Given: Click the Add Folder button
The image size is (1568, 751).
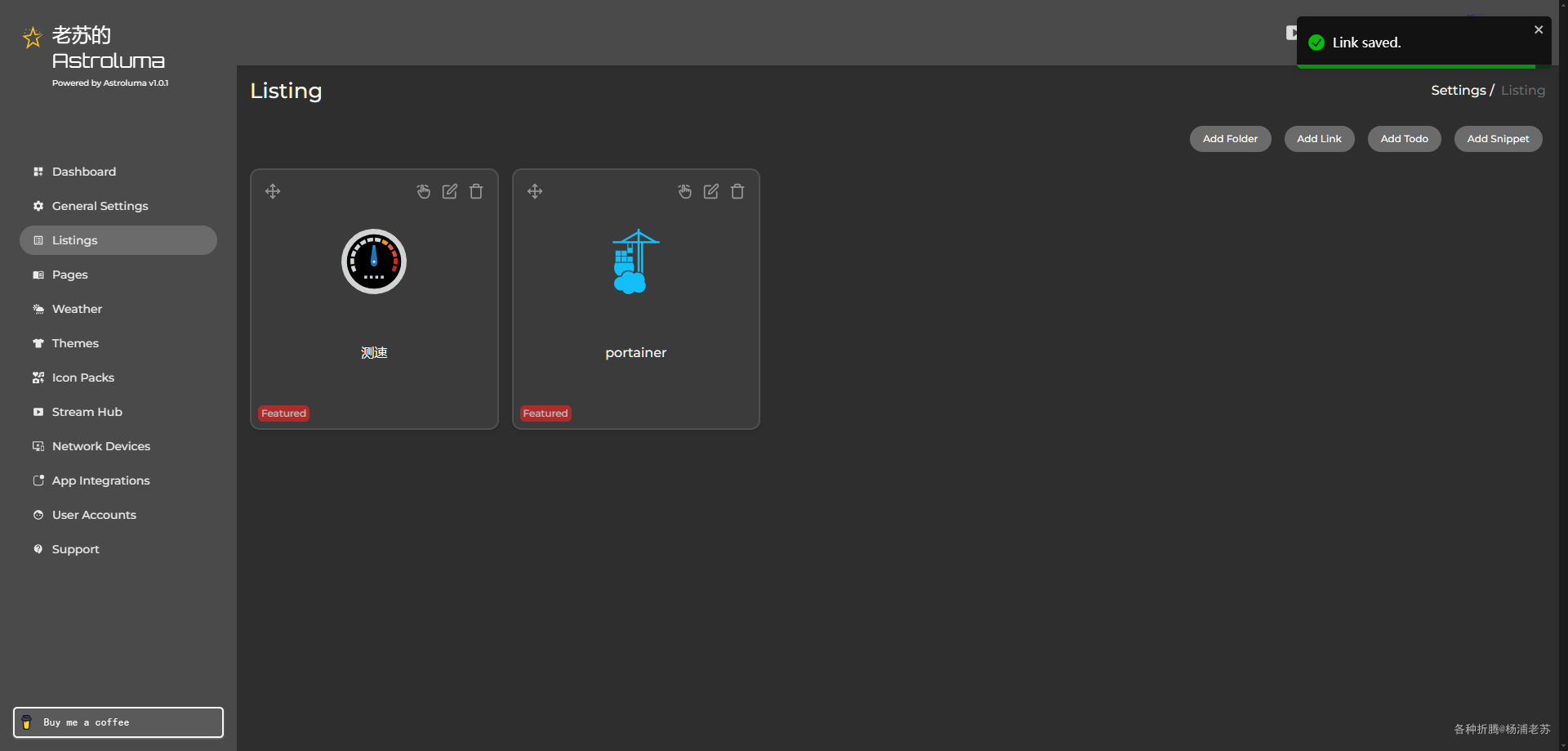Looking at the screenshot, I should (x=1230, y=139).
